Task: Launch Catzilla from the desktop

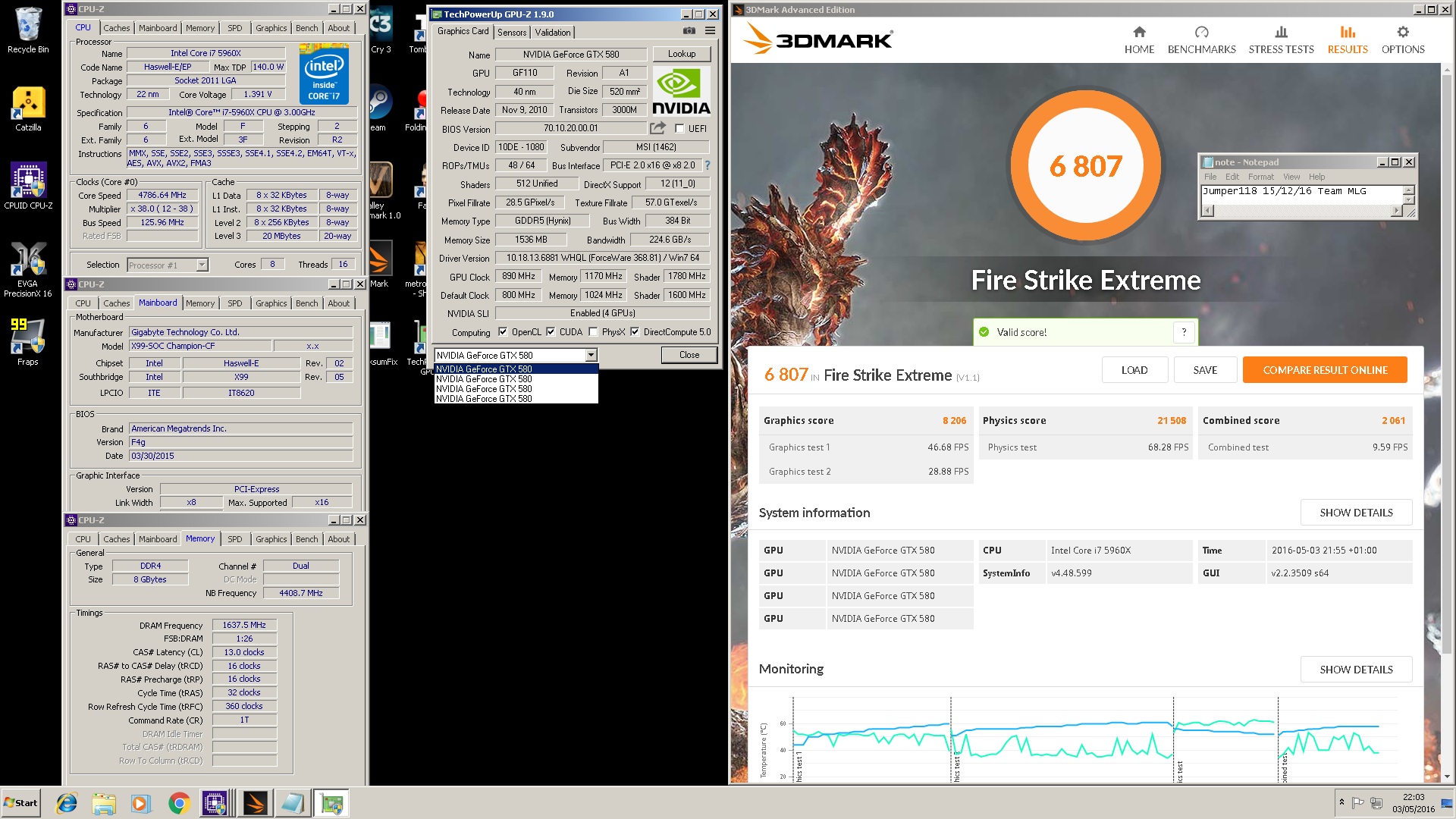Action: click(x=28, y=108)
